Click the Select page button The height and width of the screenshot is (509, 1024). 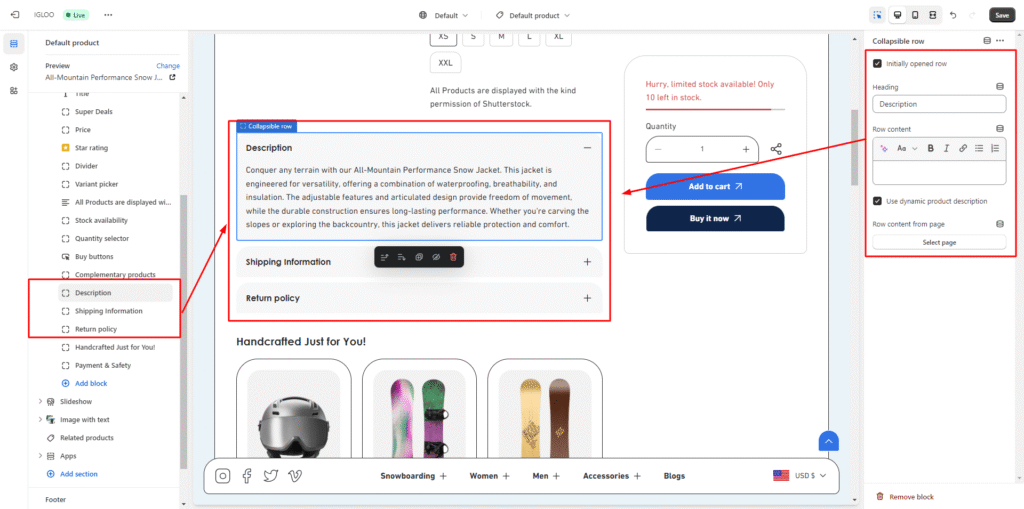click(x=939, y=242)
